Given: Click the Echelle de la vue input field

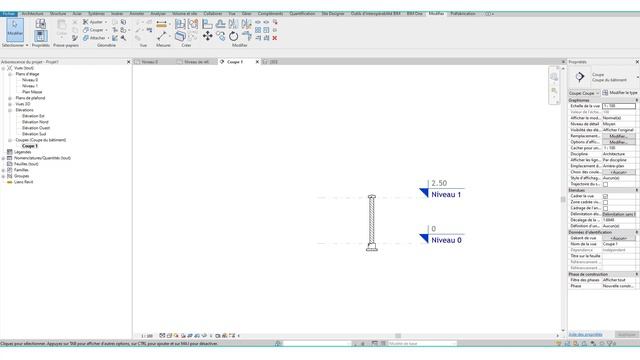Looking at the screenshot, I should [x=619, y=106].
